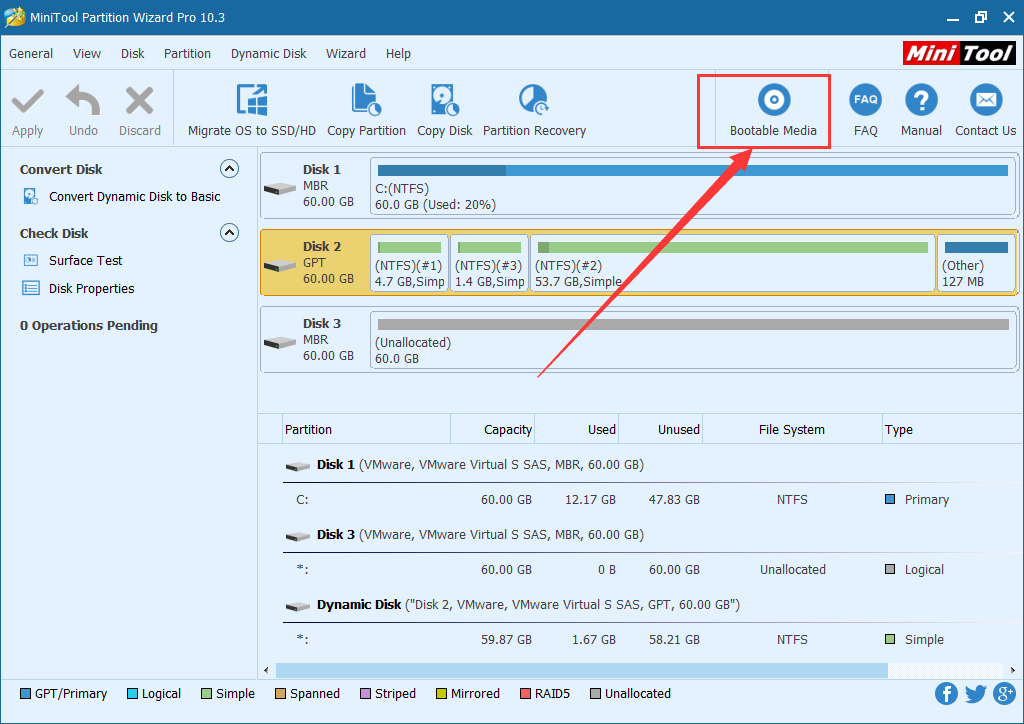The width and height of the screenshot is (1024, 724).
Task: Click the horizontal scrollbar thumb
Action: (x=582, y=670)
